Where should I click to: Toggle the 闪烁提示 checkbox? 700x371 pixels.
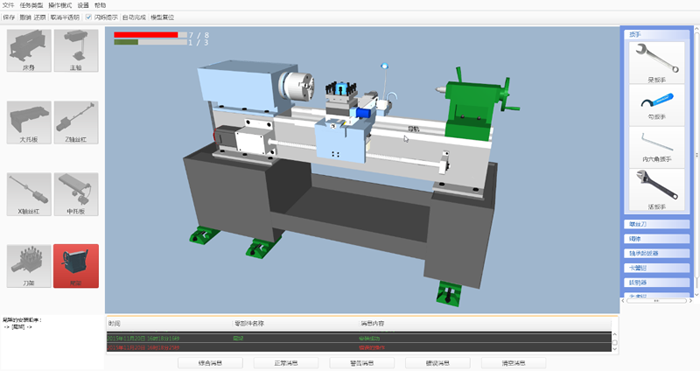(x=88, y=17)
